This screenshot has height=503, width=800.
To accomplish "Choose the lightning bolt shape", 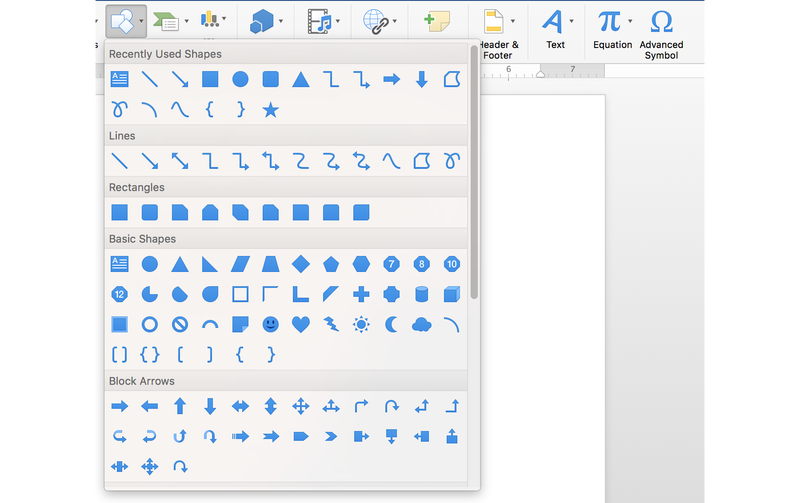I will [331, 324].
